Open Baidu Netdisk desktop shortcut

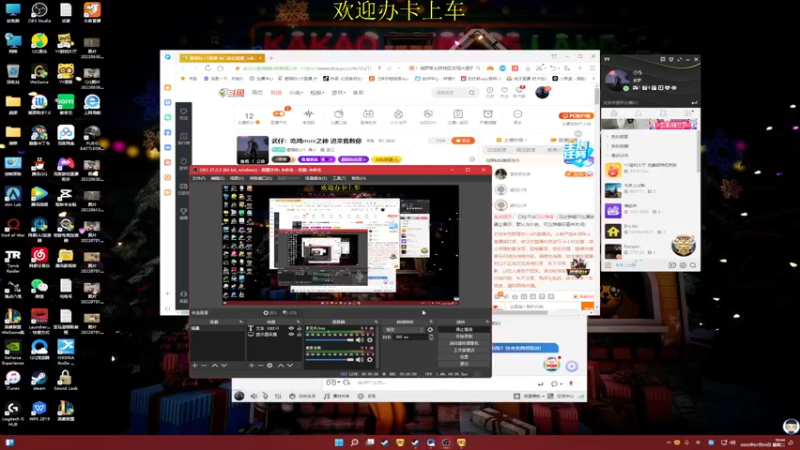(65, 135)
